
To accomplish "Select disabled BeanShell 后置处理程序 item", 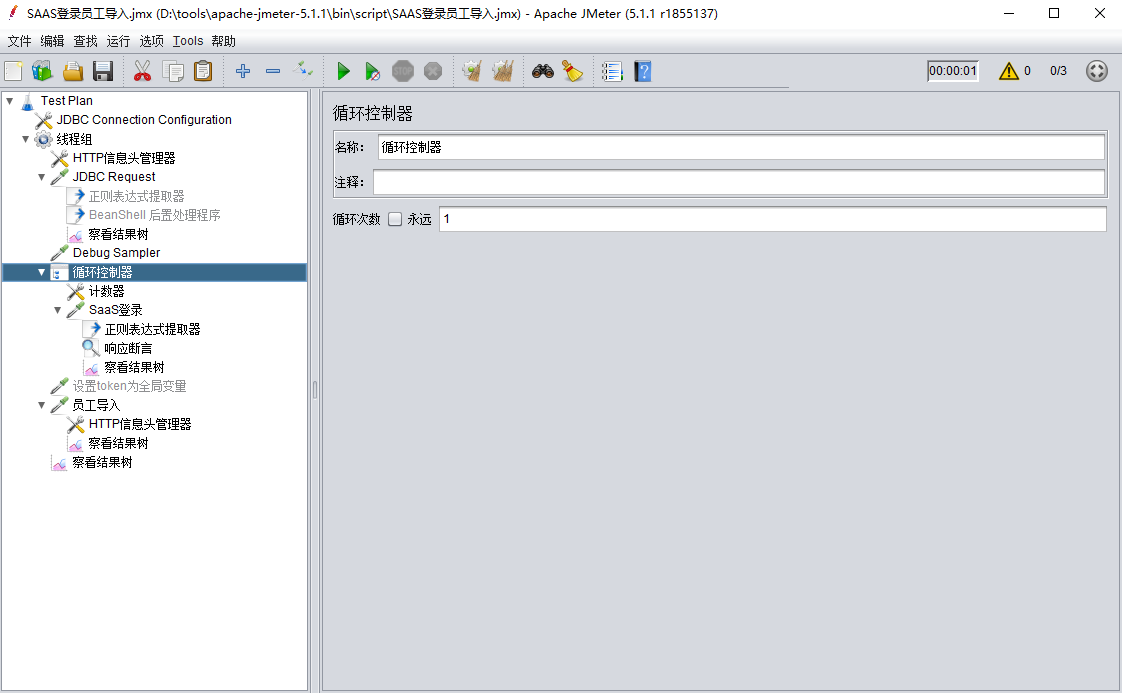I will (x=155, y=215).
